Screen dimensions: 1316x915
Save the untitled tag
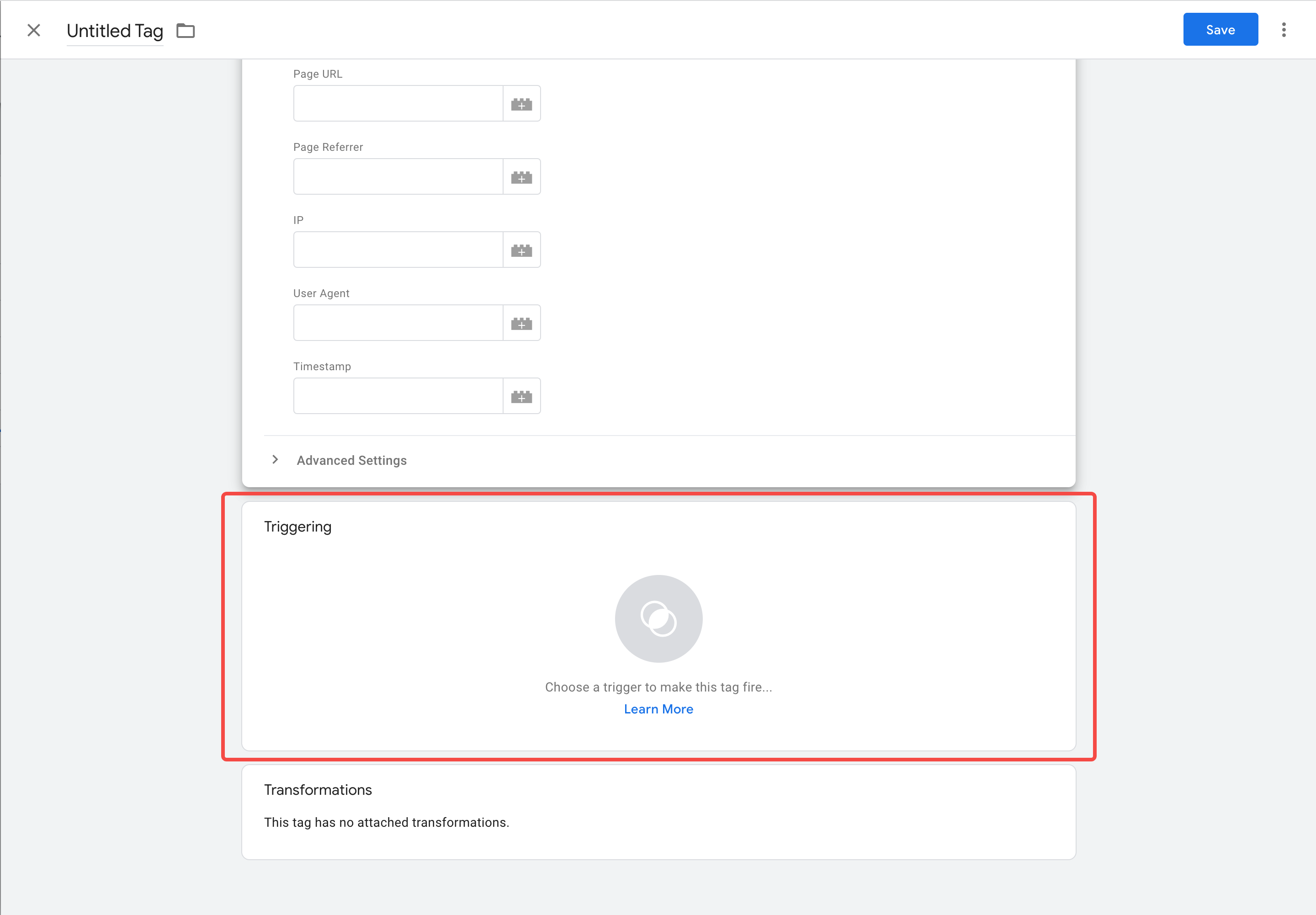point(1220,29)
